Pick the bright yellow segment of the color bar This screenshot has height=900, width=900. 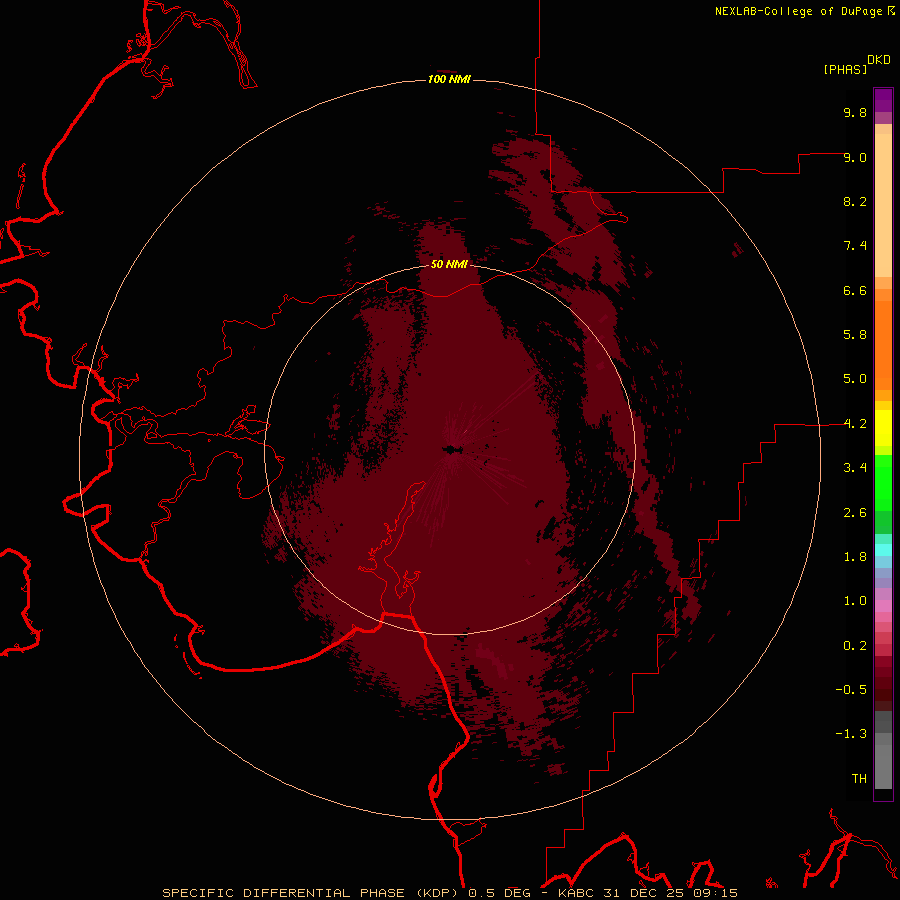coord(883,428)
